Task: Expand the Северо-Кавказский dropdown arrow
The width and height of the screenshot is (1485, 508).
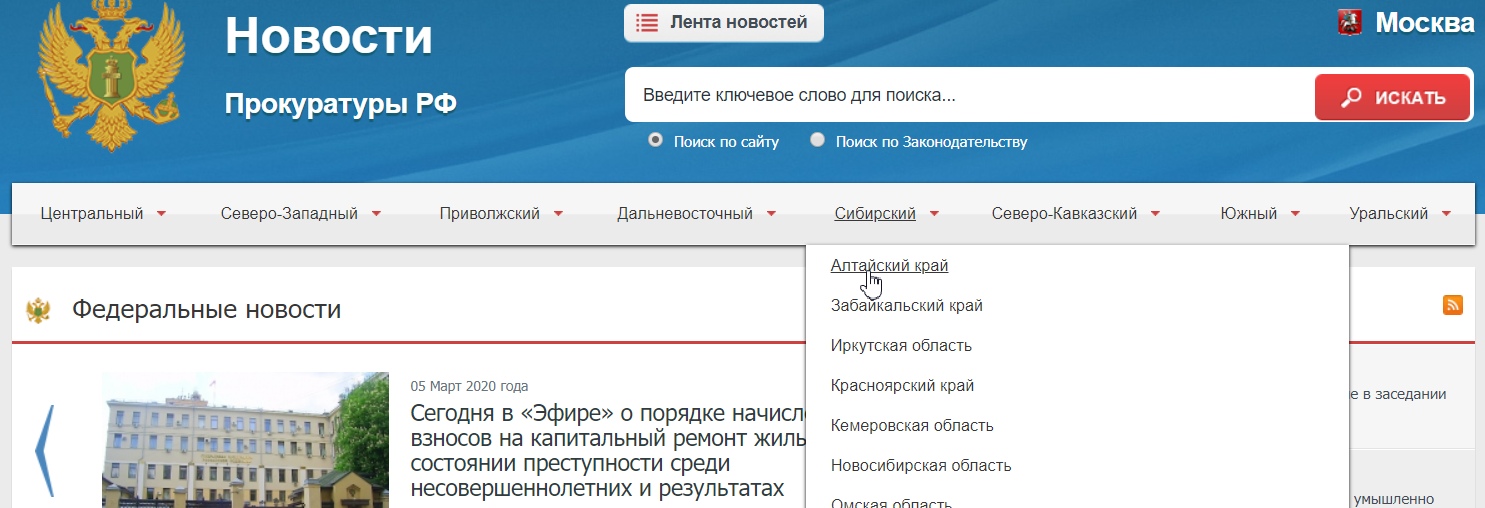Action: (1155, 213)
